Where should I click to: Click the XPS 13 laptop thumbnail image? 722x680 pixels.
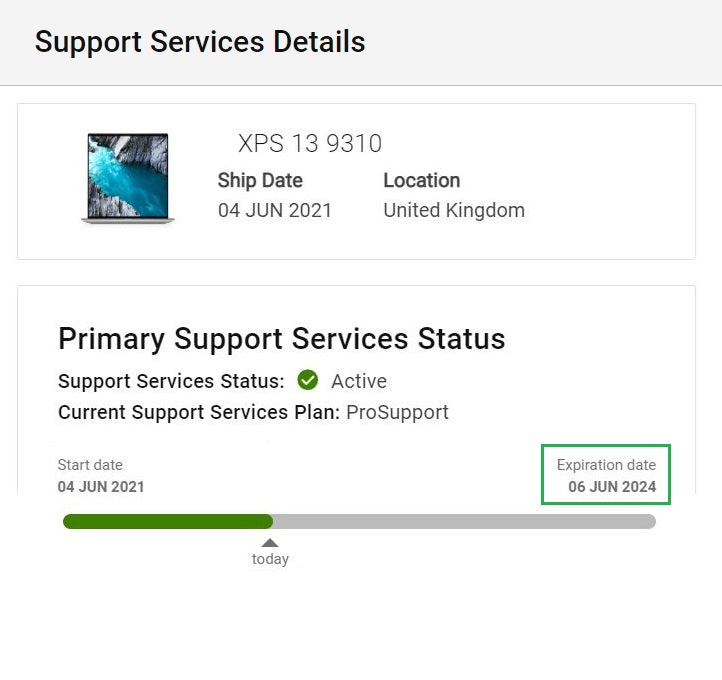coord(127,178)
